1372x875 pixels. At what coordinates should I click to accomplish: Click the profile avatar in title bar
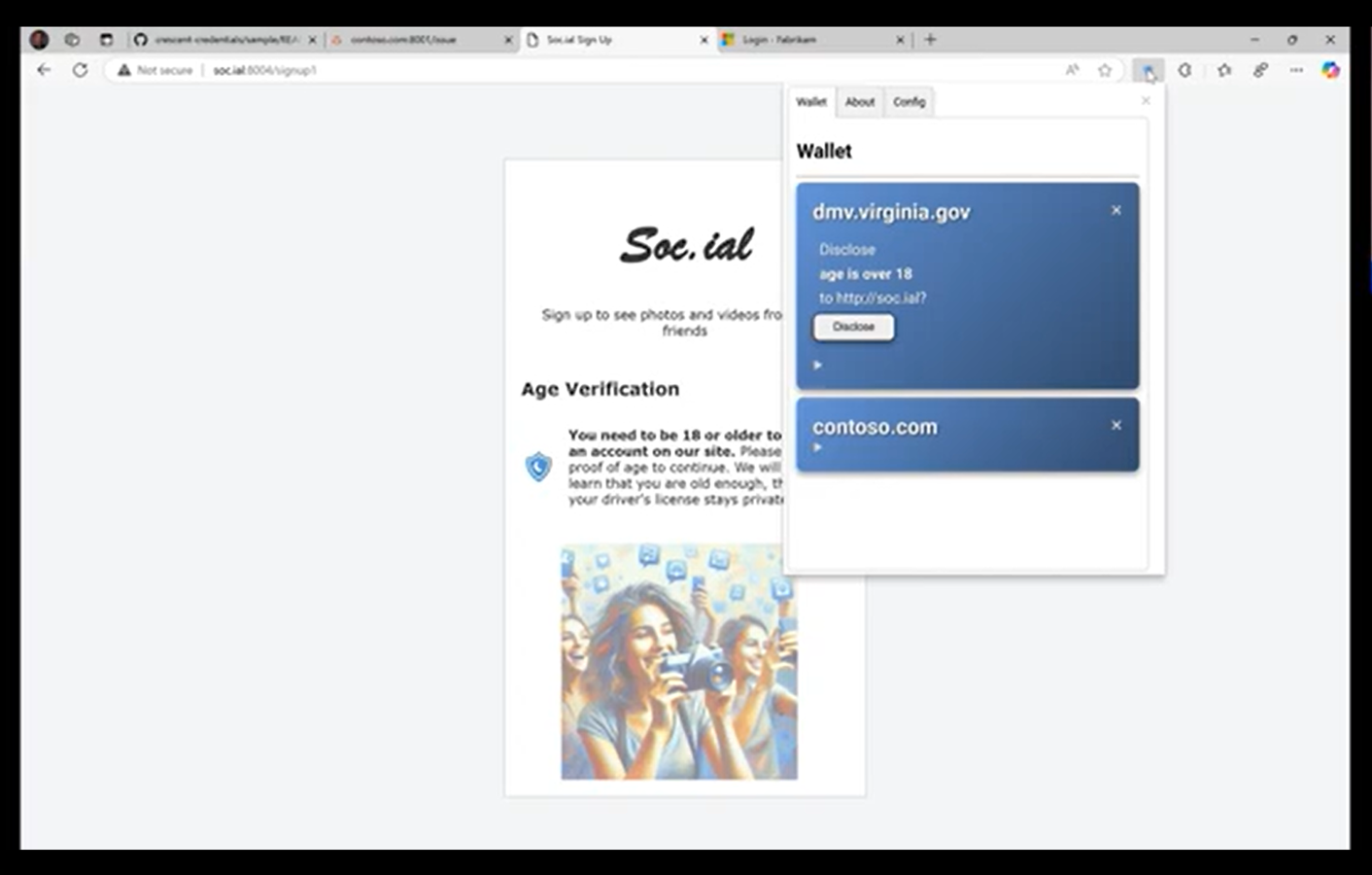pos(39,40)
